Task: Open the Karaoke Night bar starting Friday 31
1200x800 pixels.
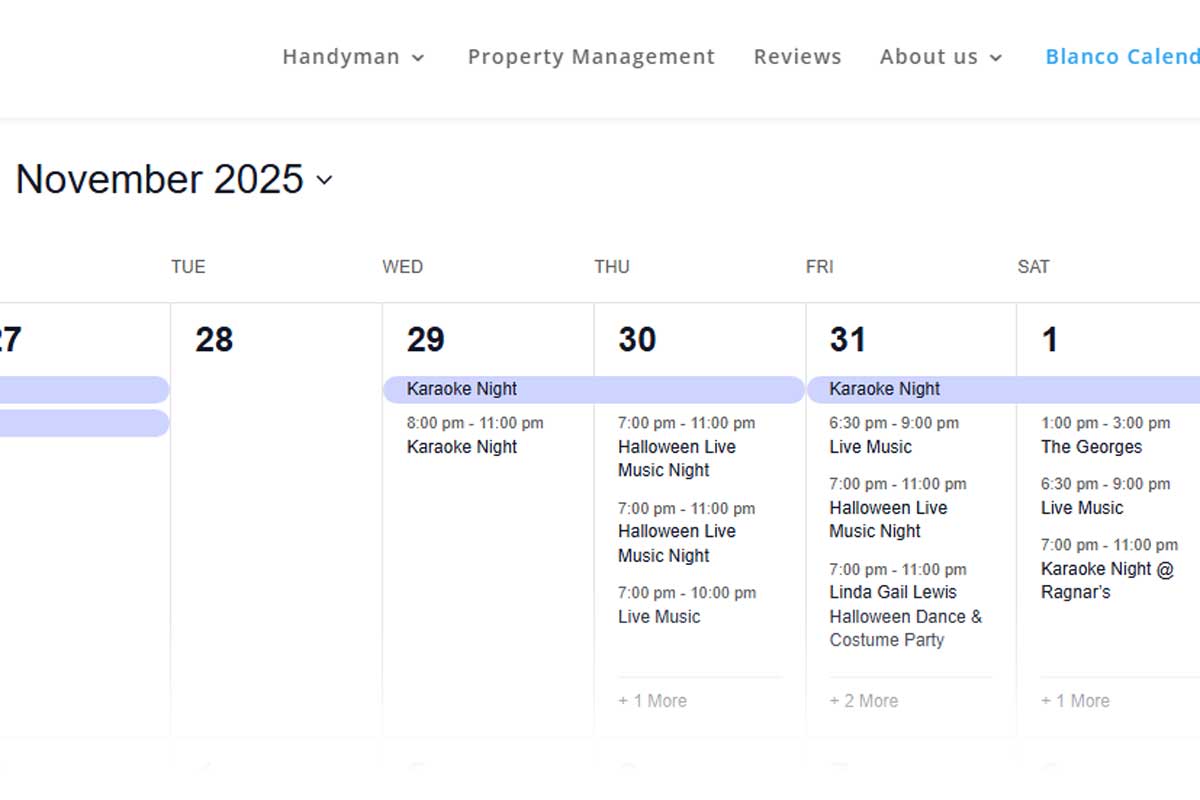Action: (1000, 389)
